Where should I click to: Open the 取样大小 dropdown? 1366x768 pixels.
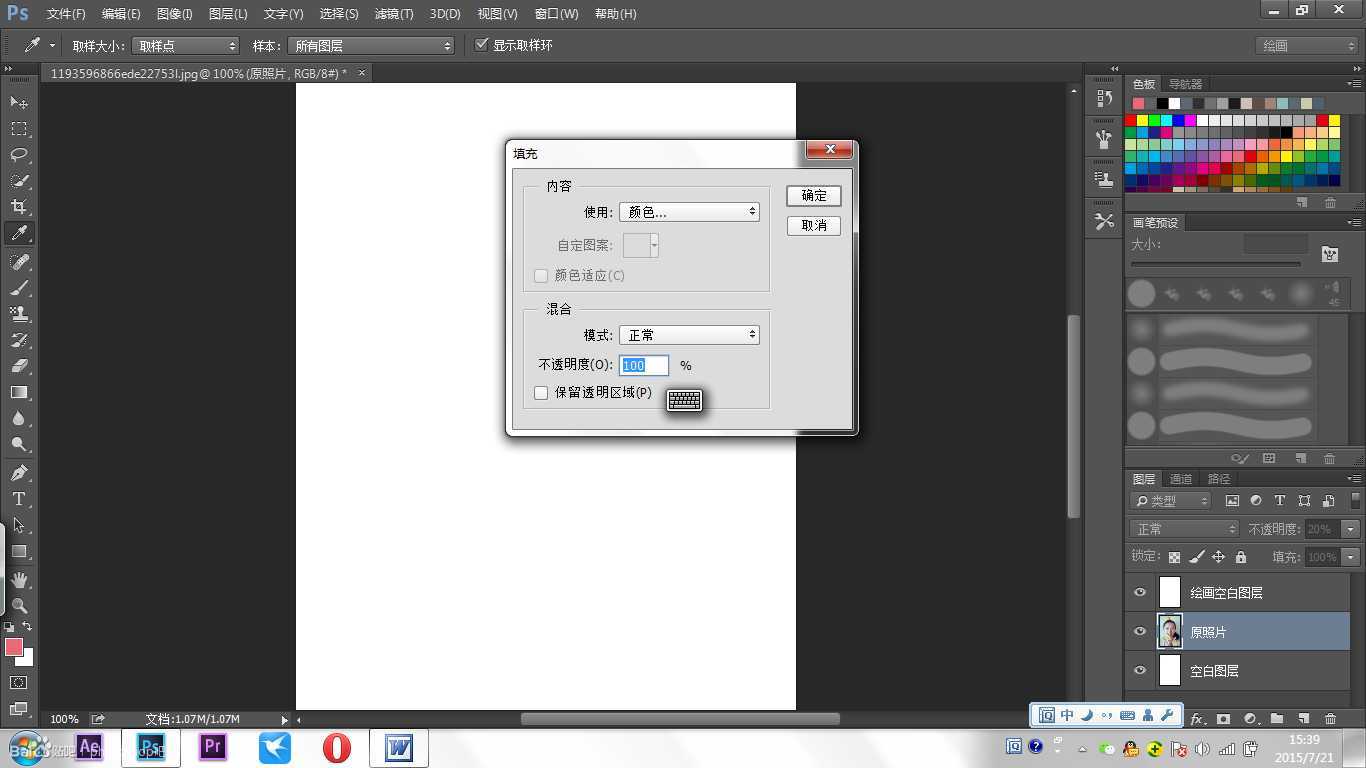pyautogui.click(x=185, y=44)
